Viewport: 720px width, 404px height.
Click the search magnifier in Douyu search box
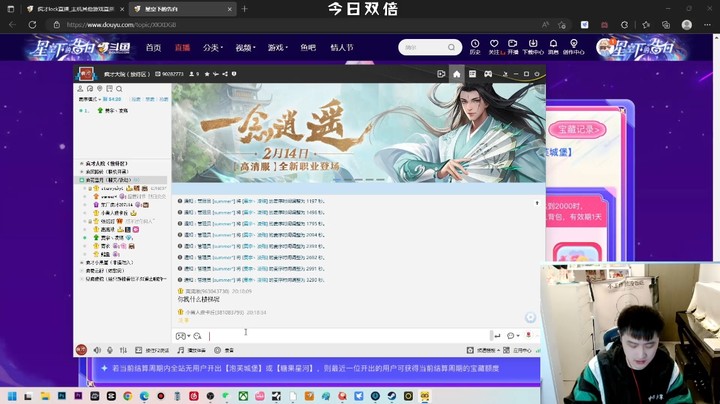pos(451,47)
